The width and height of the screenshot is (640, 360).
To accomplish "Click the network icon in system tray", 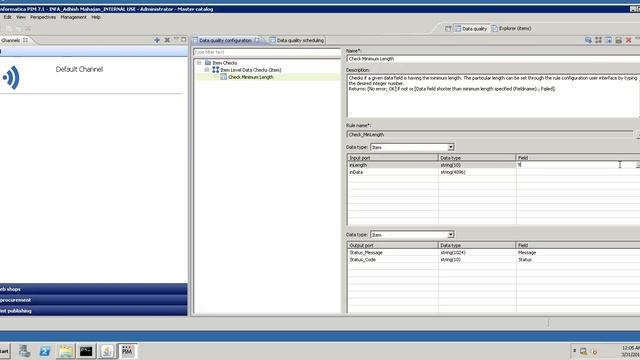I will (x=584, y=351).
